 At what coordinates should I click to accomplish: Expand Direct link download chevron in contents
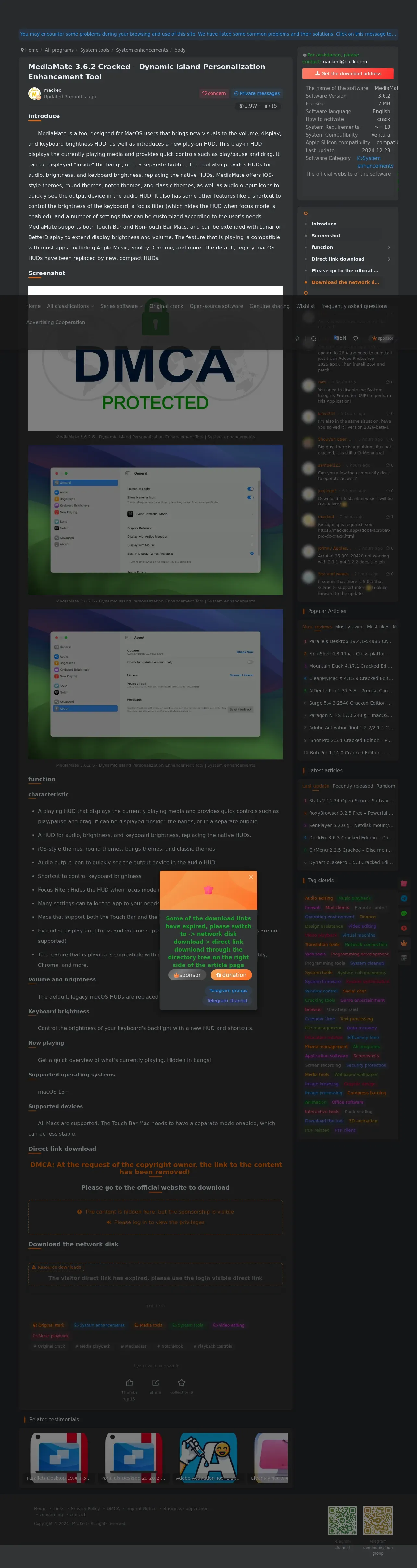[389, 259]
